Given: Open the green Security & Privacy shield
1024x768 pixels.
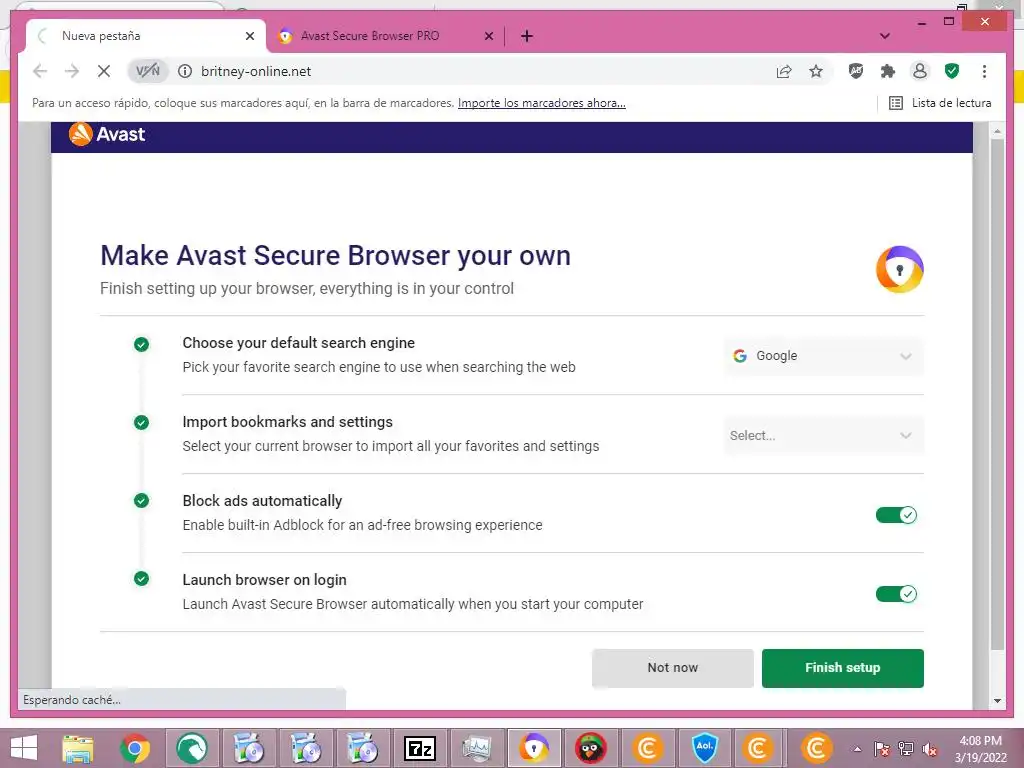Looking at the screenshot, I should pos(952,71).
